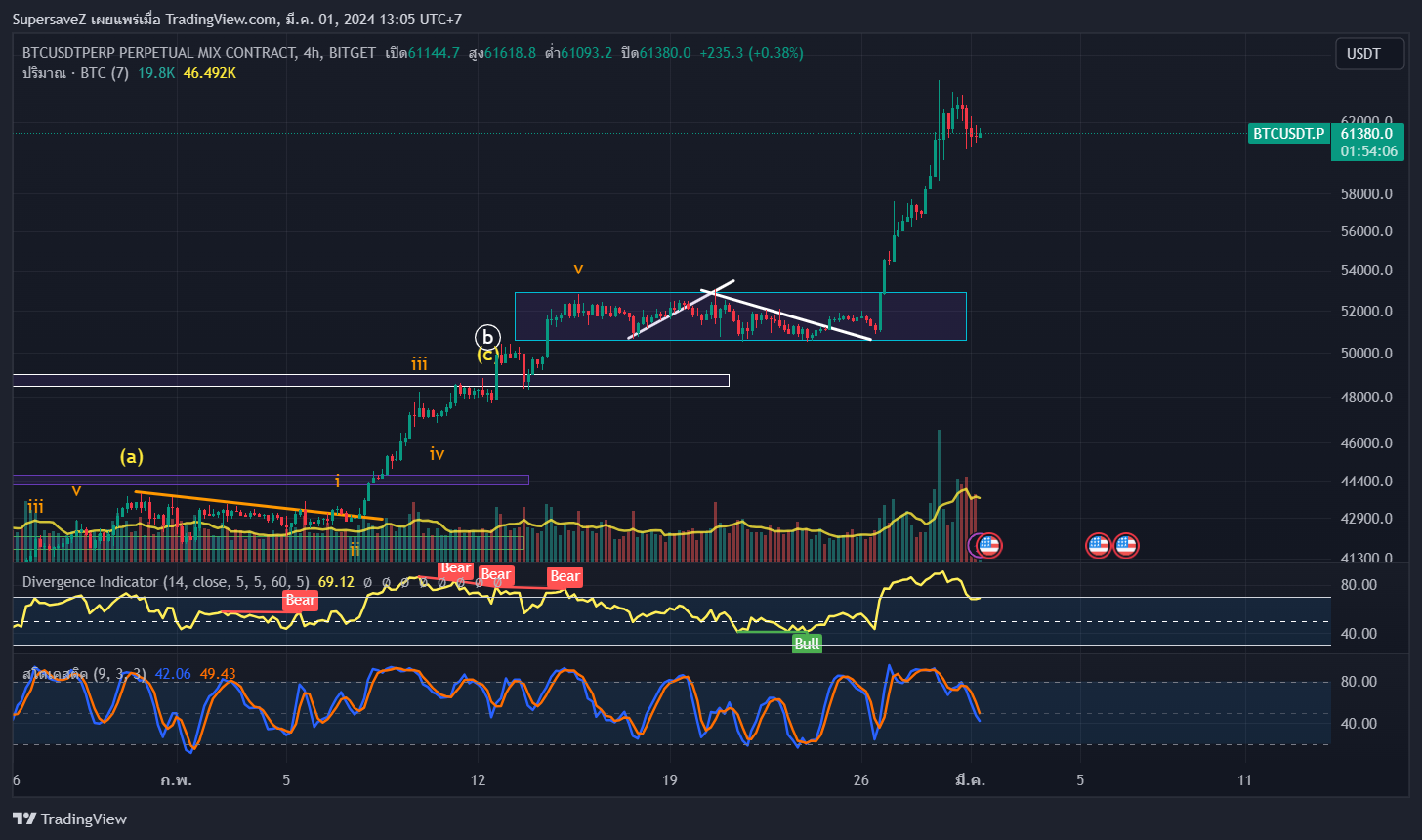
Task: Click date 19 on the time axis
Action: [670, 780]
